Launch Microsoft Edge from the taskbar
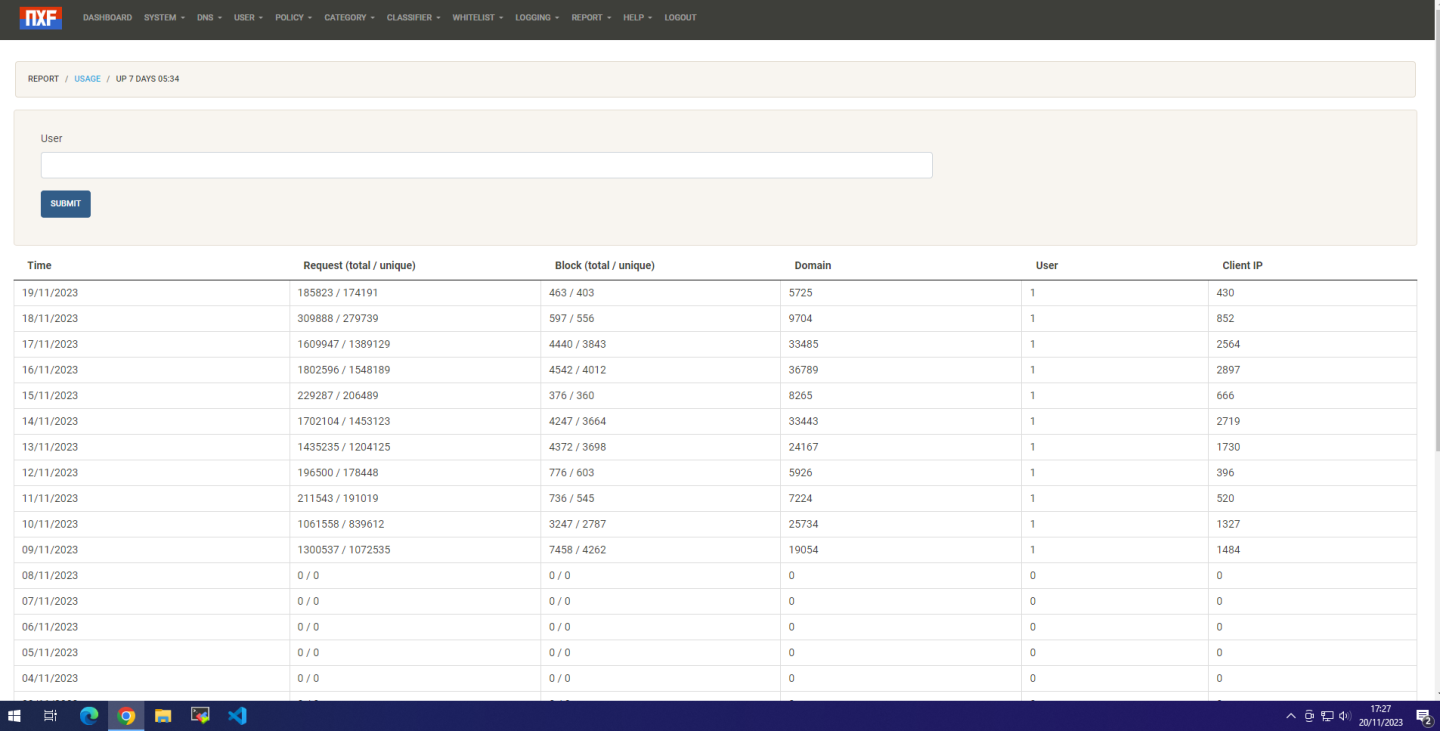The height and width of the screenshot is (731, 1440). click(89, 716)
